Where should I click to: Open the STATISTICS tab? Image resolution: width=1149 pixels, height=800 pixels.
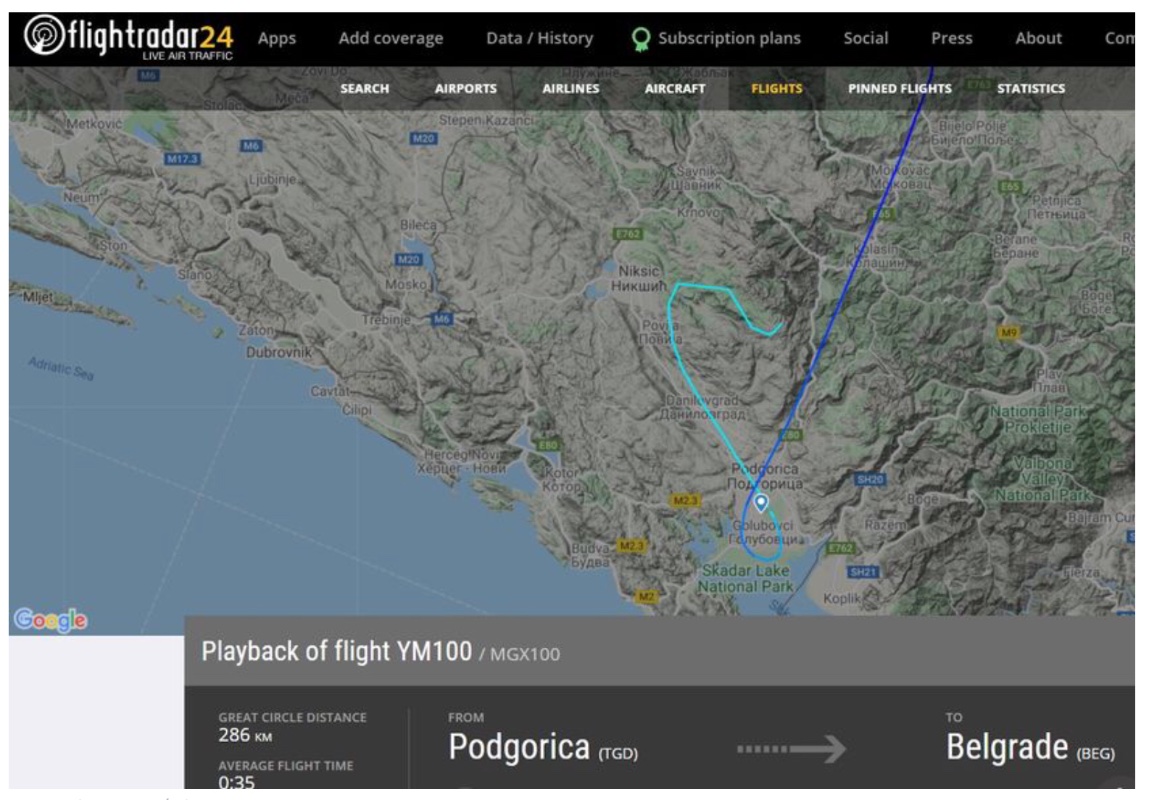tap(1031, 88)
